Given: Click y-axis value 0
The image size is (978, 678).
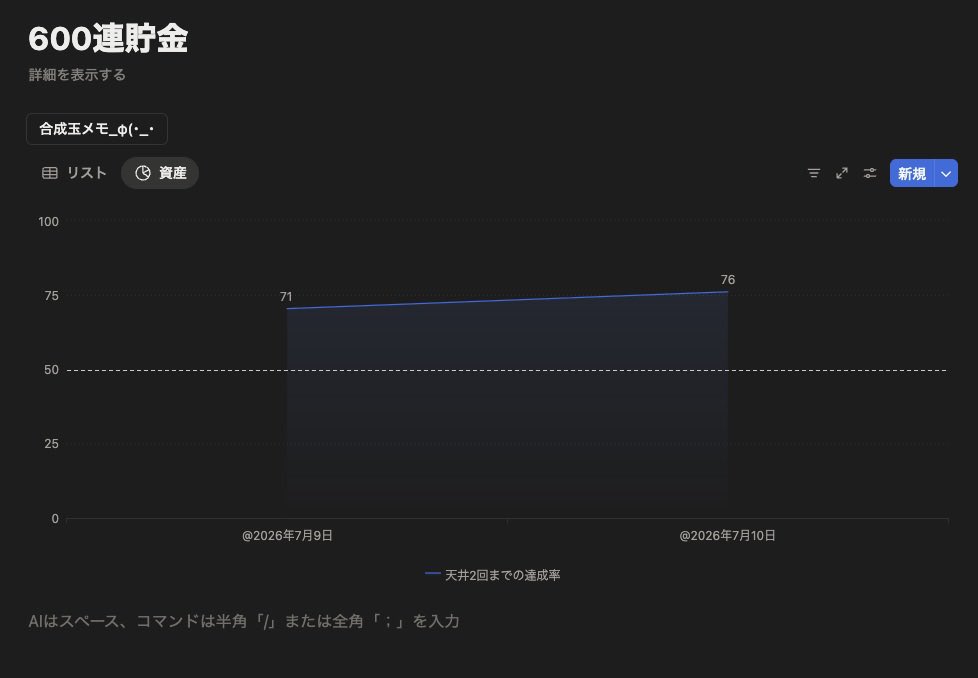Looking at the screenshot, I should (55, 518).
